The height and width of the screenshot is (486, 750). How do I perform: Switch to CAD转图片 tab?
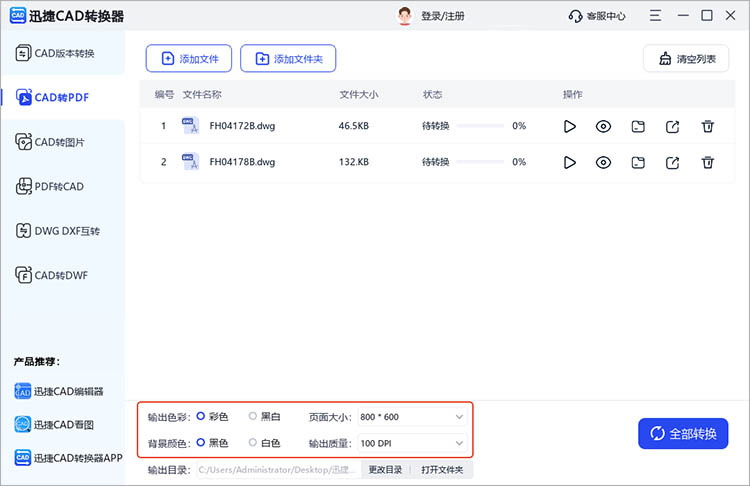[63, 142]
